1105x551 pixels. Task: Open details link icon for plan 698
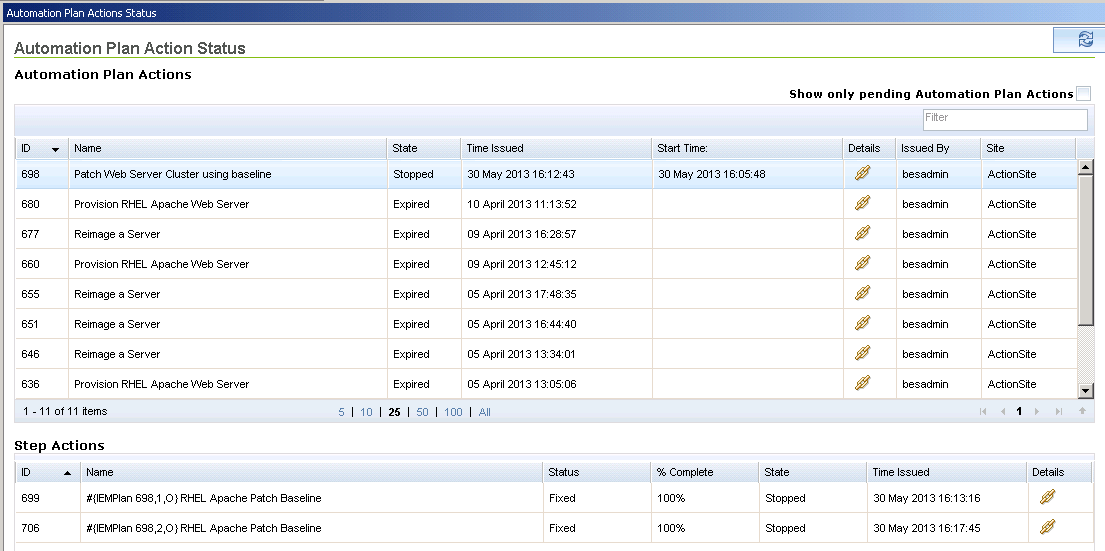pyautogui.click(x=862, y=173)
